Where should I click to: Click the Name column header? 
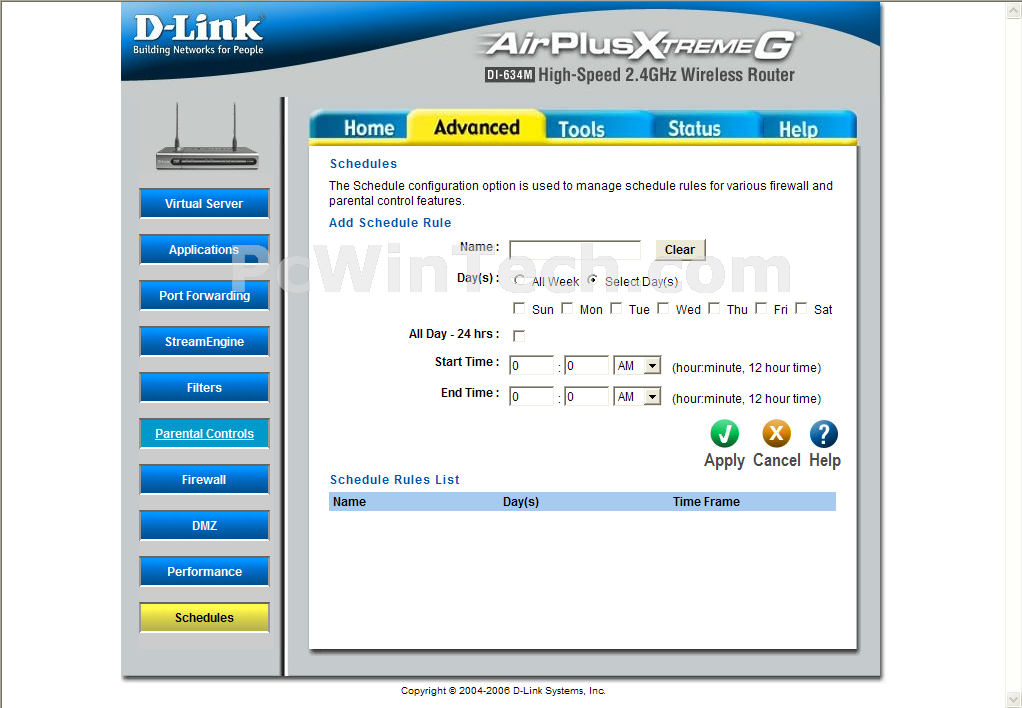click(349, 501)
